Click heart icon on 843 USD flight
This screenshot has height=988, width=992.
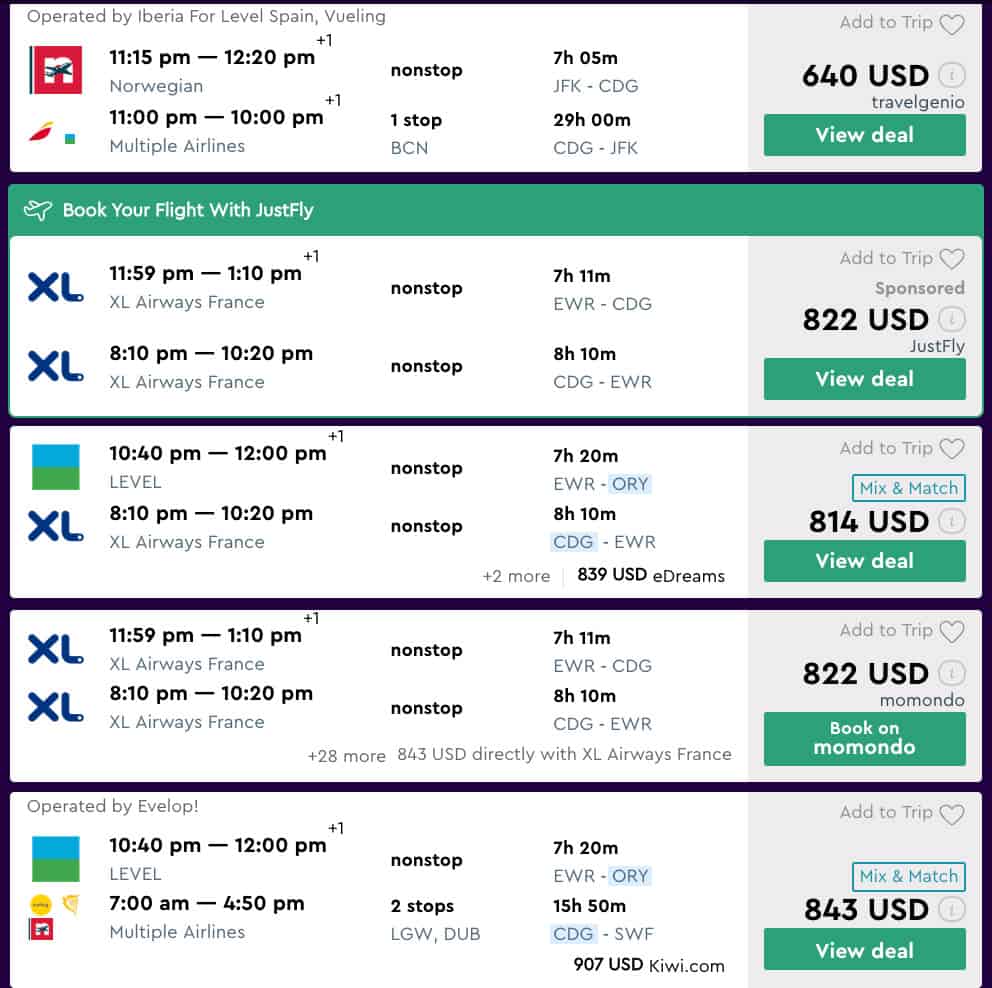coord(952,813)
